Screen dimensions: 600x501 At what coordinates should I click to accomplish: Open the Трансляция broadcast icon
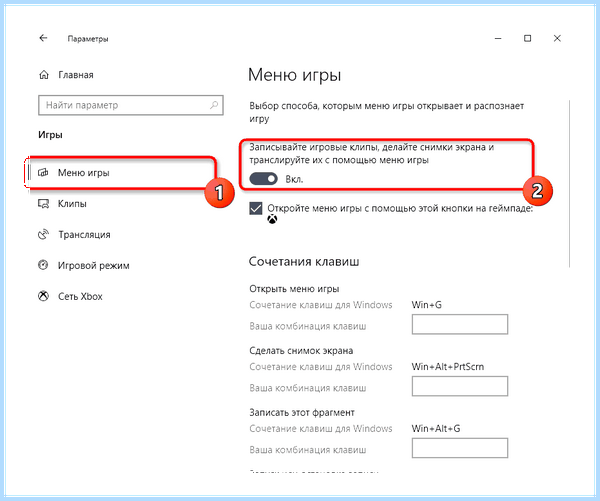pyautogui.click(x=43, y=234)
